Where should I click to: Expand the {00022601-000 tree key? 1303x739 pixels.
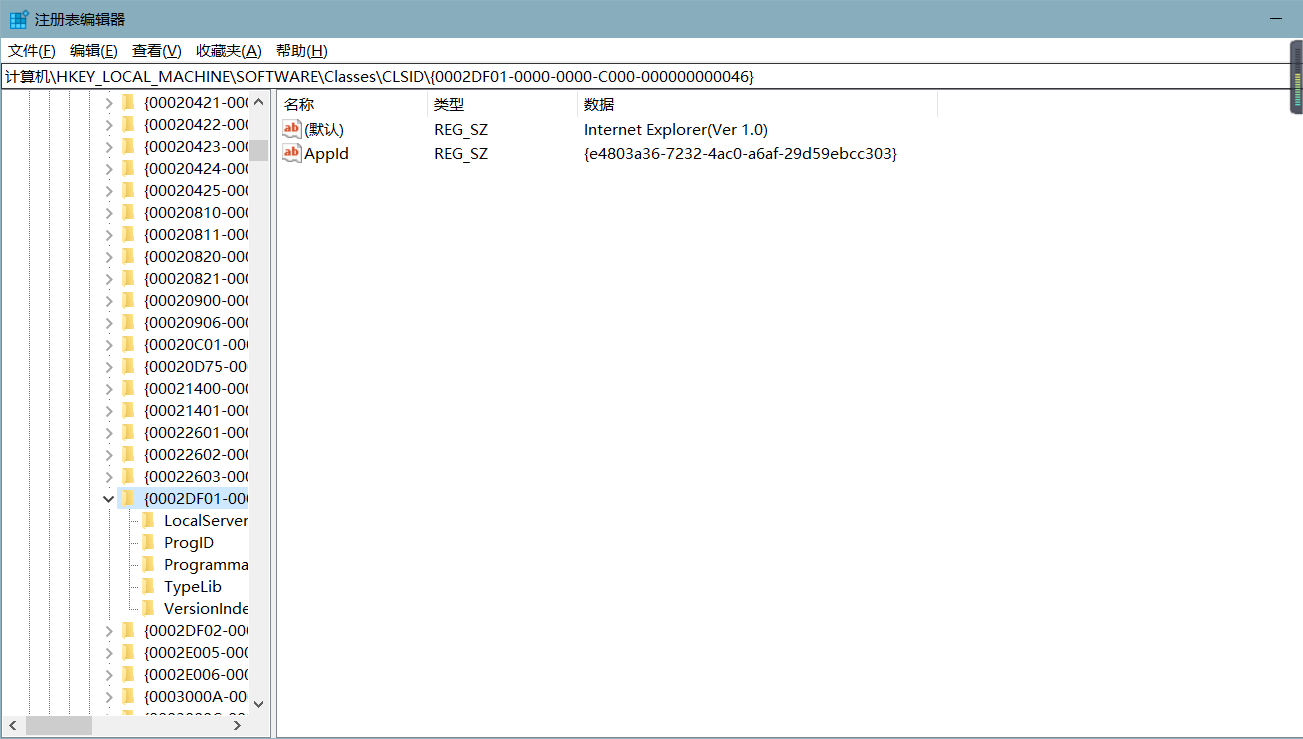point(109,432)
